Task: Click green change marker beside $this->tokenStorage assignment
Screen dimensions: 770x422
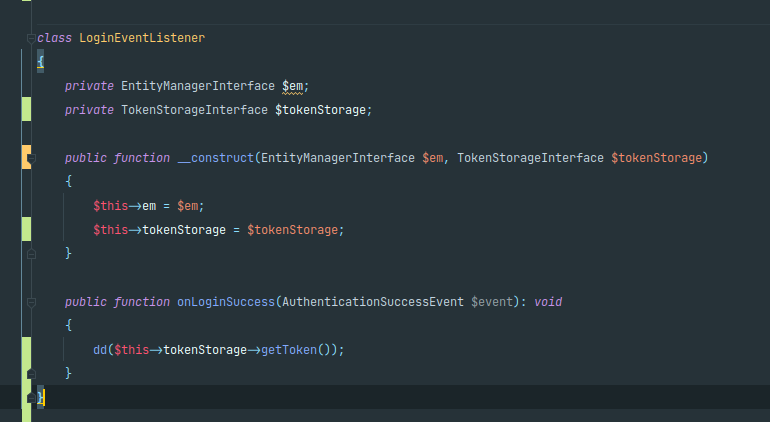Action: [26, 229]
